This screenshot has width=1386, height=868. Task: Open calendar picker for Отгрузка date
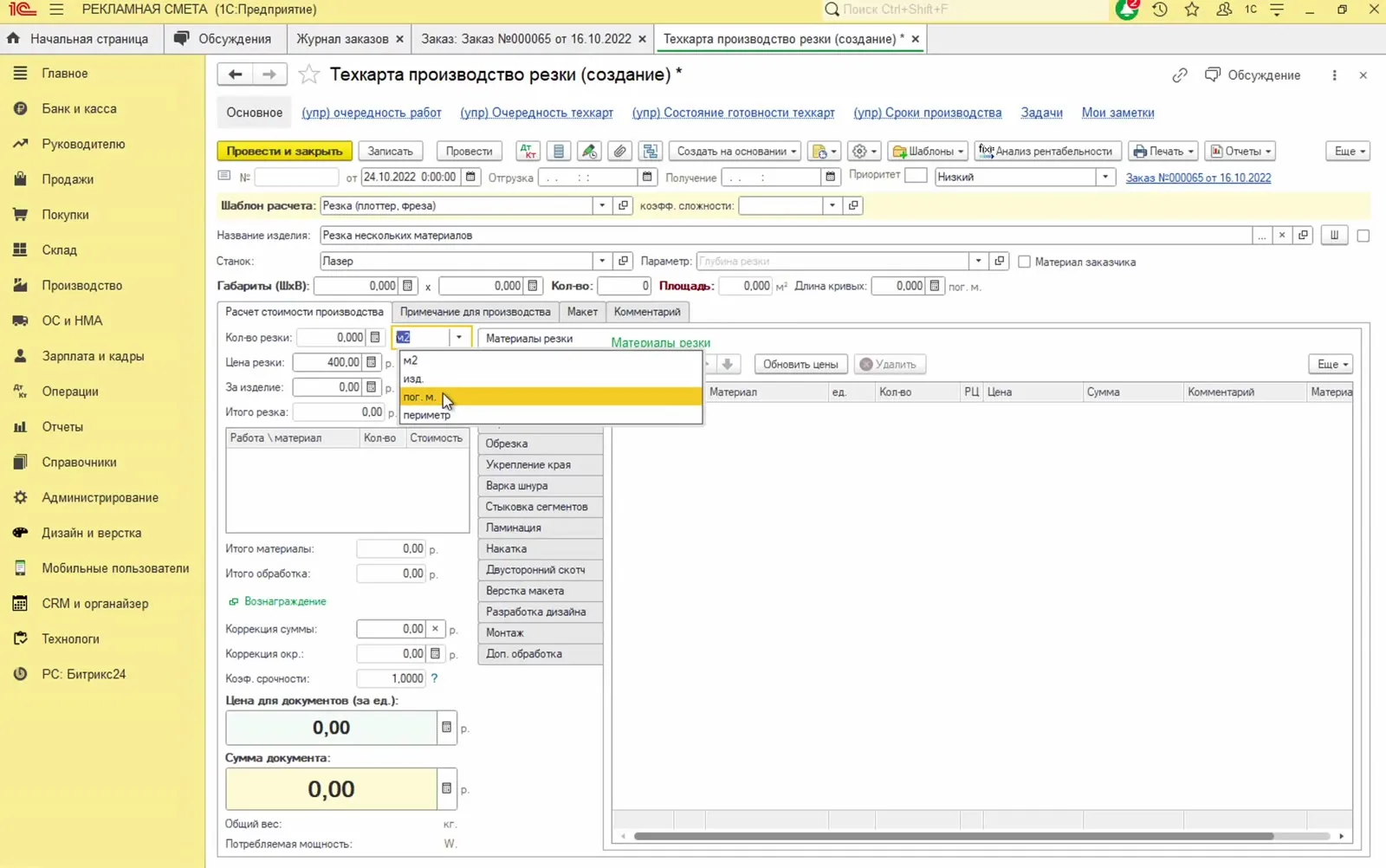(x=647, y=177)
